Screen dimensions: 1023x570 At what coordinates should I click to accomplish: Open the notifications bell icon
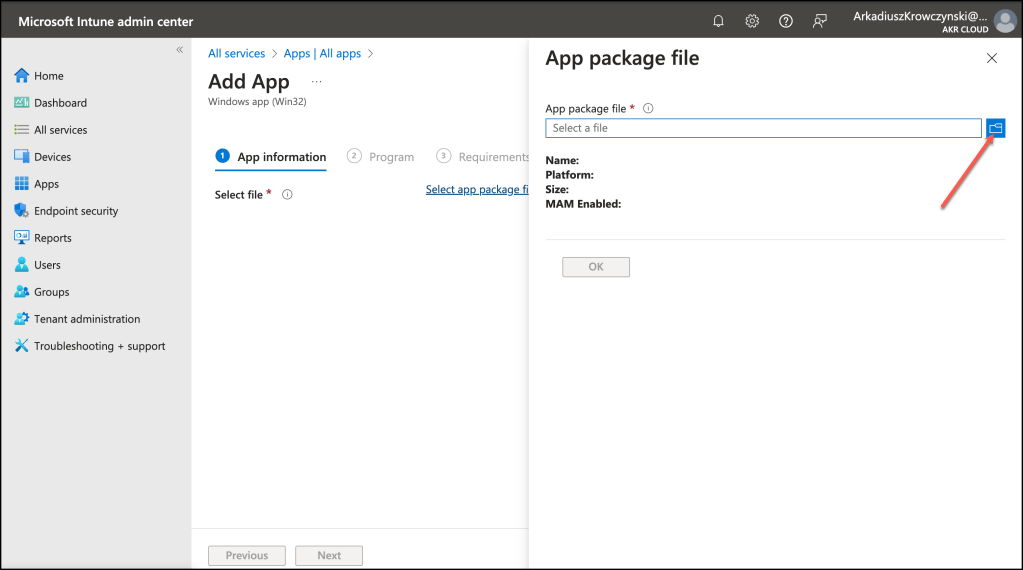(x=718, y=21)
